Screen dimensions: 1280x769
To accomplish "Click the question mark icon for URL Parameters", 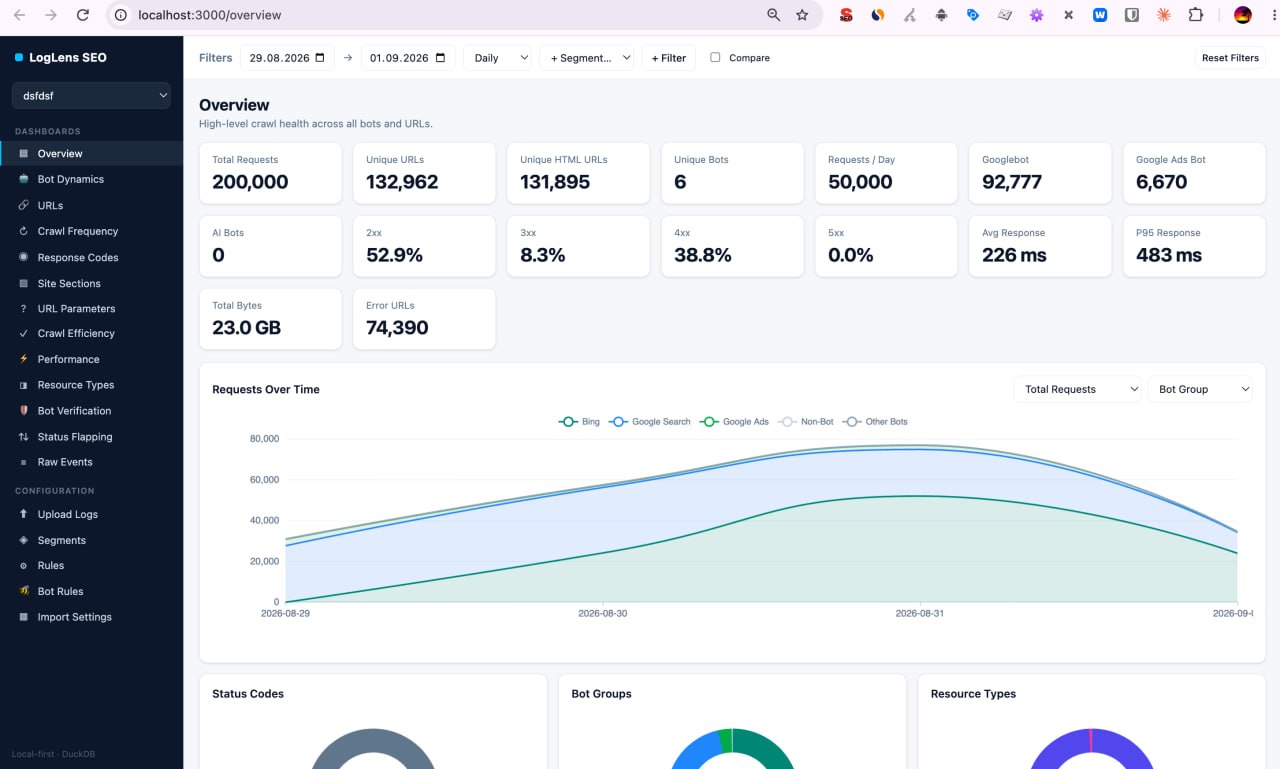I will (24, 309).
